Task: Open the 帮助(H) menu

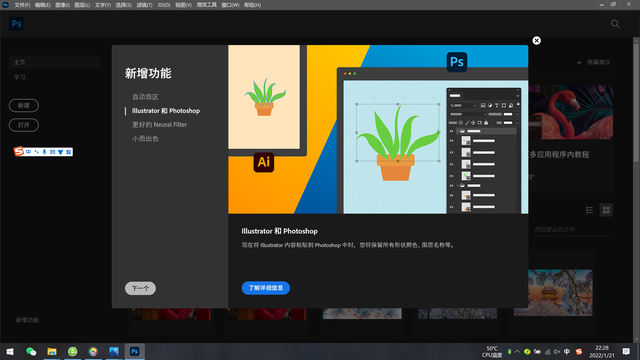Action: click(x=252, y=5)
